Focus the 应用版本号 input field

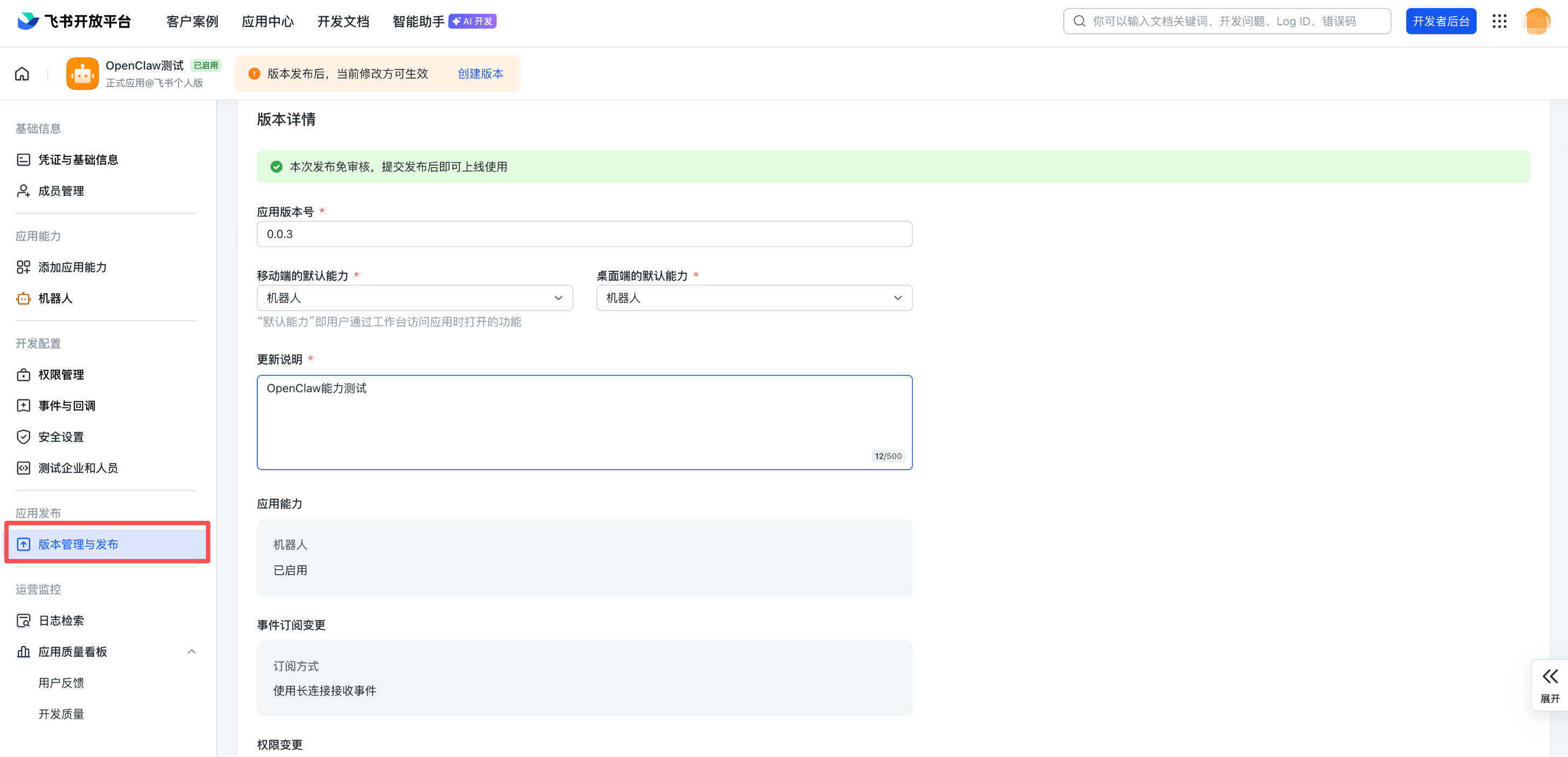(x=584, y=233)
